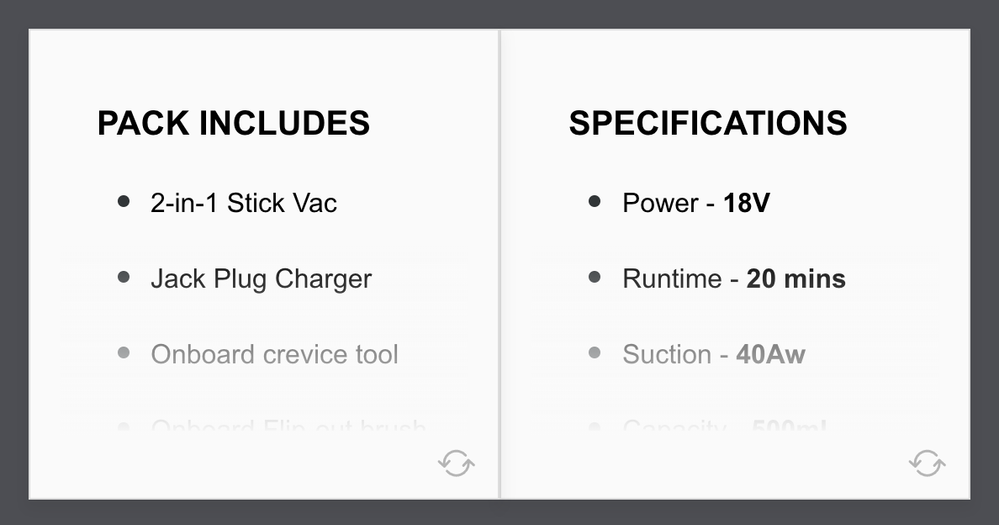Click the flip icon on Pack Includes card
This screenshot has width=999, height=525.
click(x=456, y=463)
